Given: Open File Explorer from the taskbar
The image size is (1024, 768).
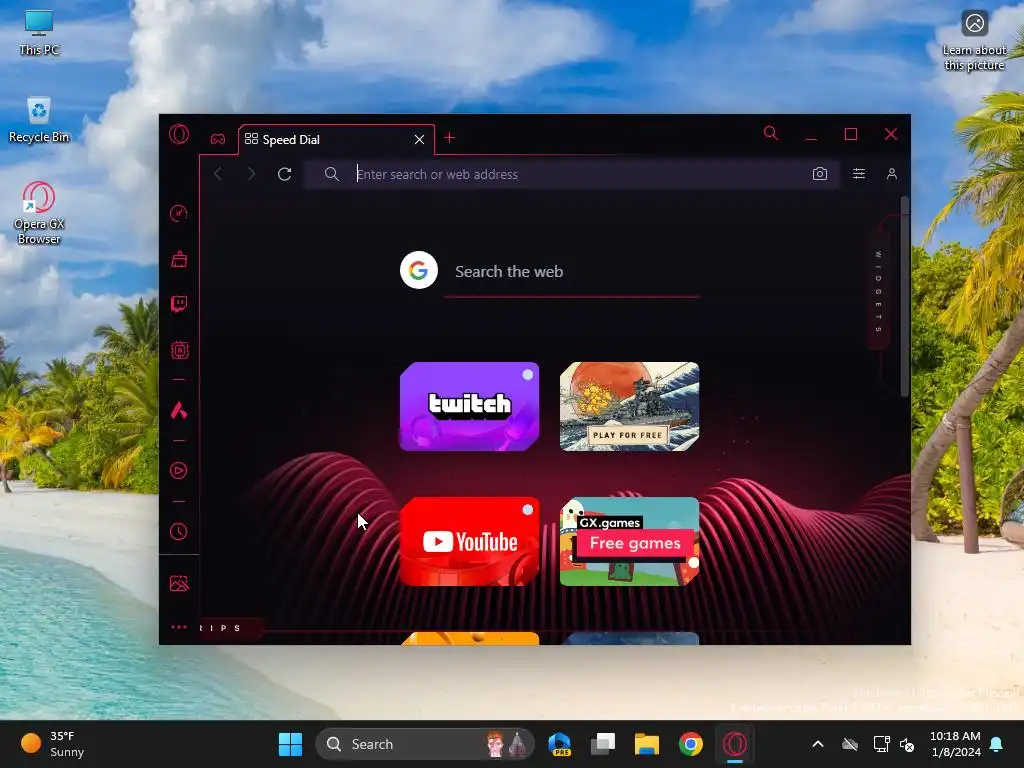Looking at the screenshot, I should (x=647, y=744).
